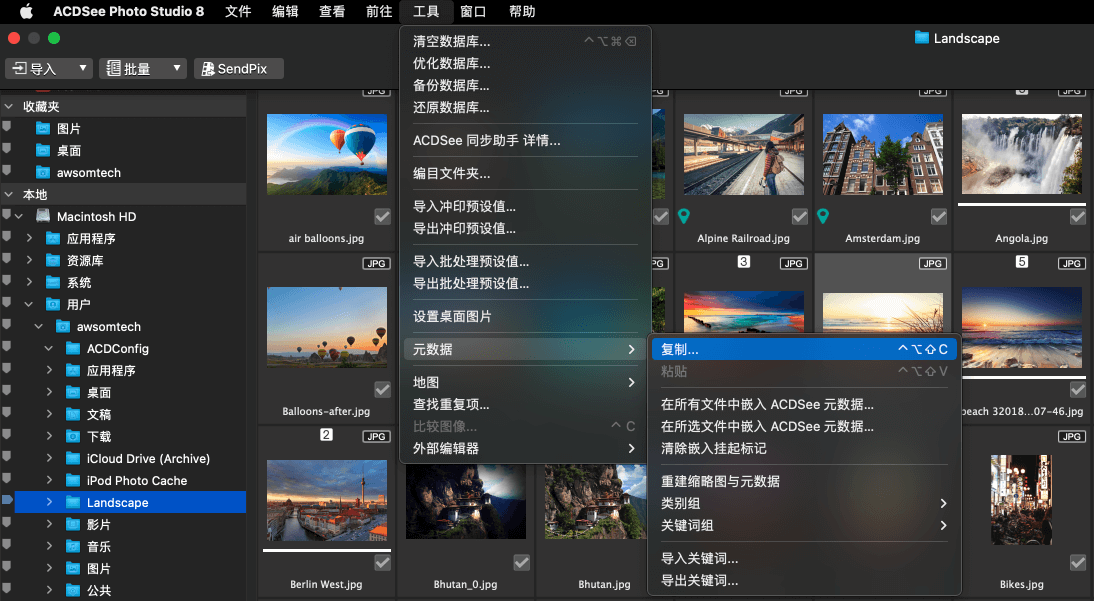Click the Landscape folder icon in title bar
Viewport: 1094px width, 601px height.
coord(922,38)
